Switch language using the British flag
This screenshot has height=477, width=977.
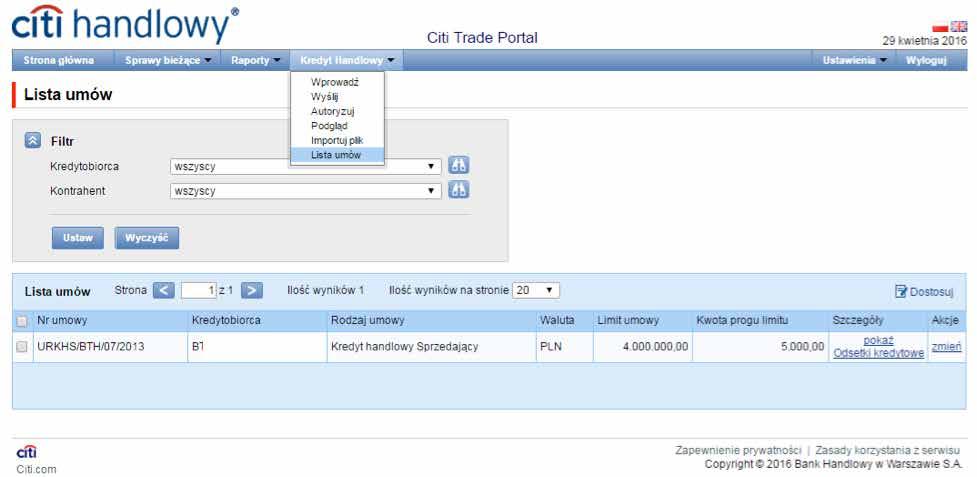click(958, 27)
